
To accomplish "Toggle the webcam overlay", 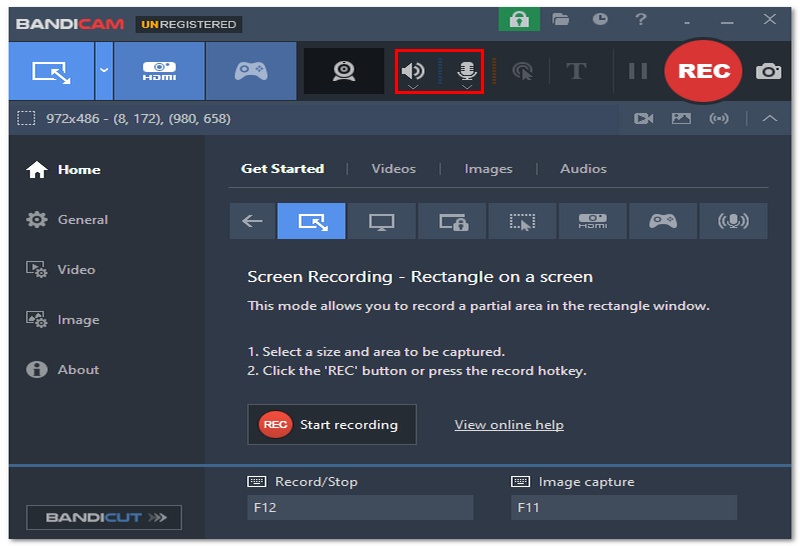I will click(x=344, y=71).
